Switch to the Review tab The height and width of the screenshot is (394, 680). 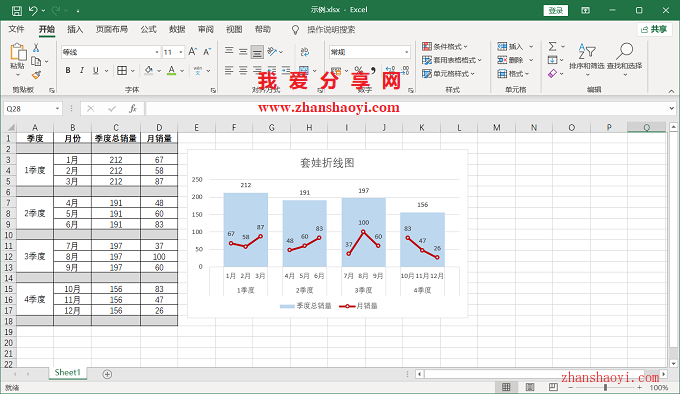tap(206, 29)
